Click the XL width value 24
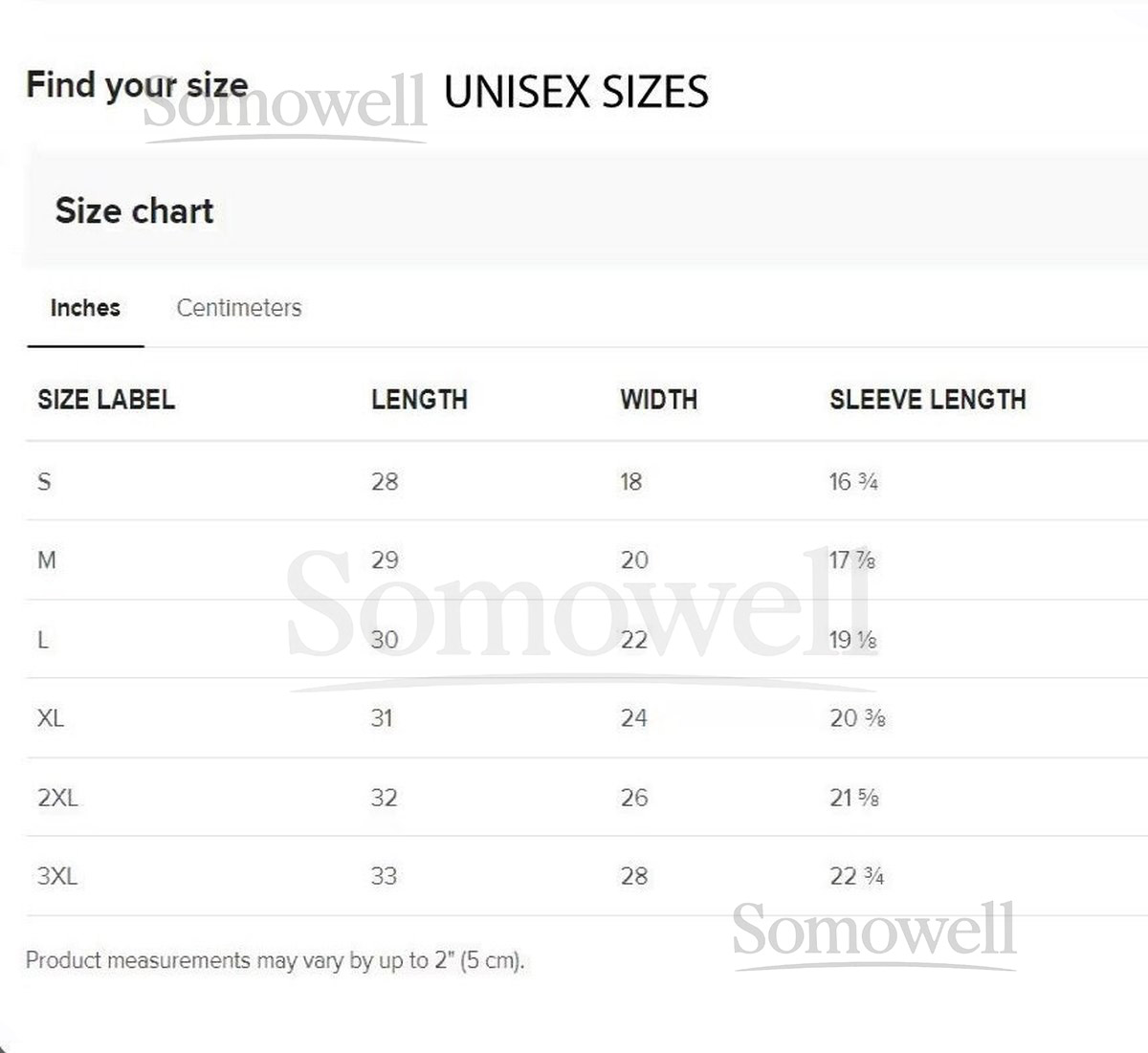Viewport: 1148px width, 1053px height. [x=633, y=718]
